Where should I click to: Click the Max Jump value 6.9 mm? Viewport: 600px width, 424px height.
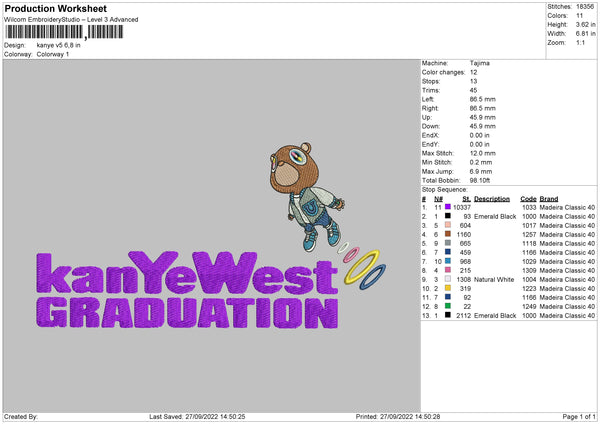click(481, 171)
